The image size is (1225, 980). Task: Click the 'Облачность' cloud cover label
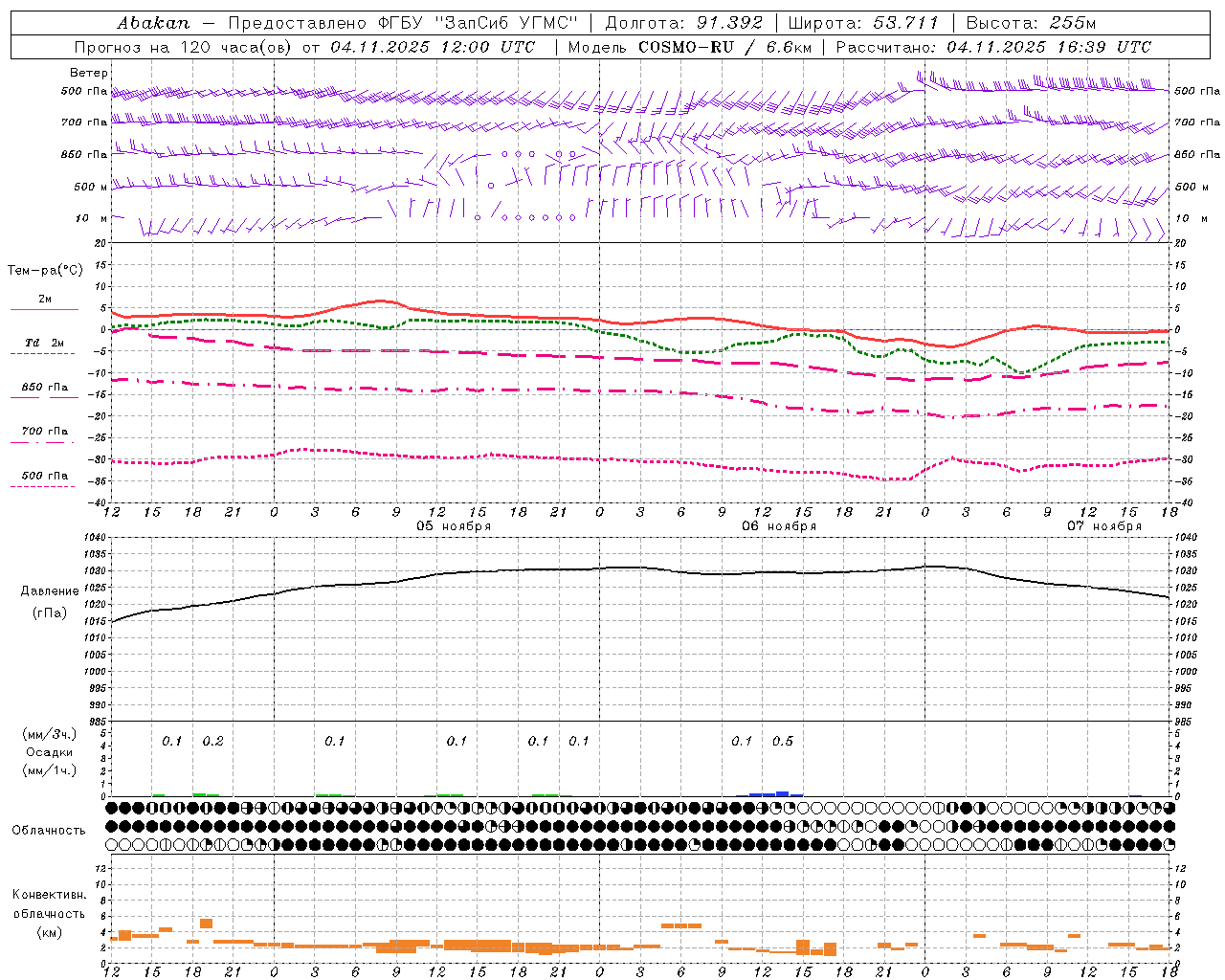pos(49,830)
